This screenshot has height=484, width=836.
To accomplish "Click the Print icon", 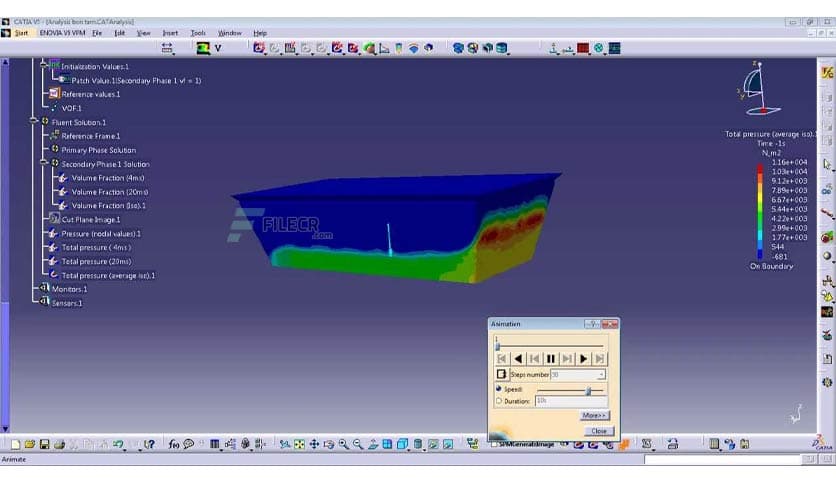I will pyautogui.click(x=59, y=444).
